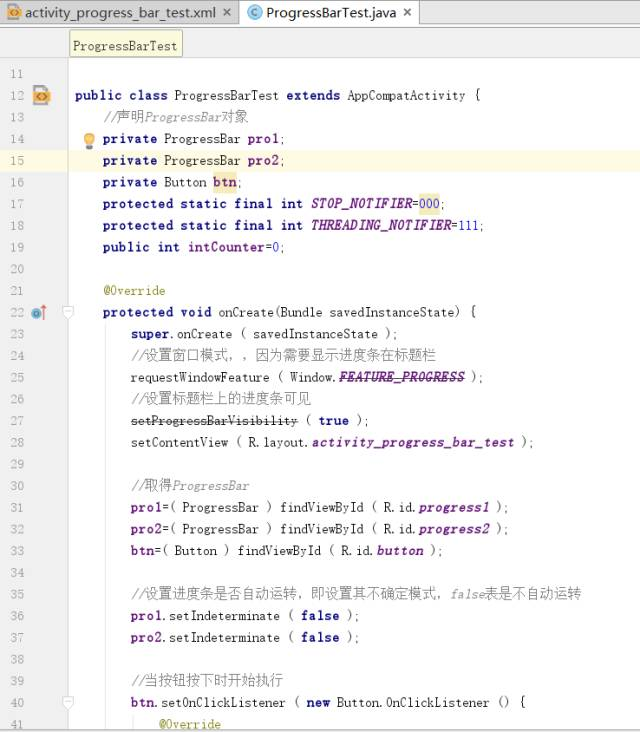Click the highlighted btn variable on line 16

pyautogui.click(x=223, y=182)
